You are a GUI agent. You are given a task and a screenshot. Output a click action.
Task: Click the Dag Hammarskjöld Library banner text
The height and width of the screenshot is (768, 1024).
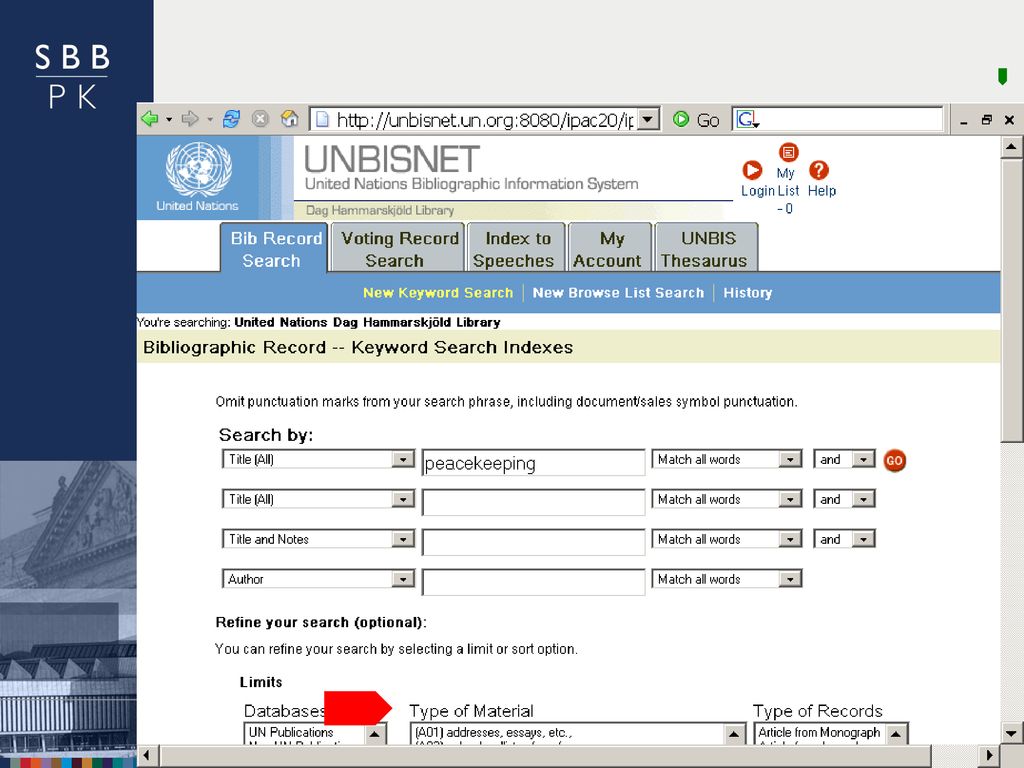380,210
